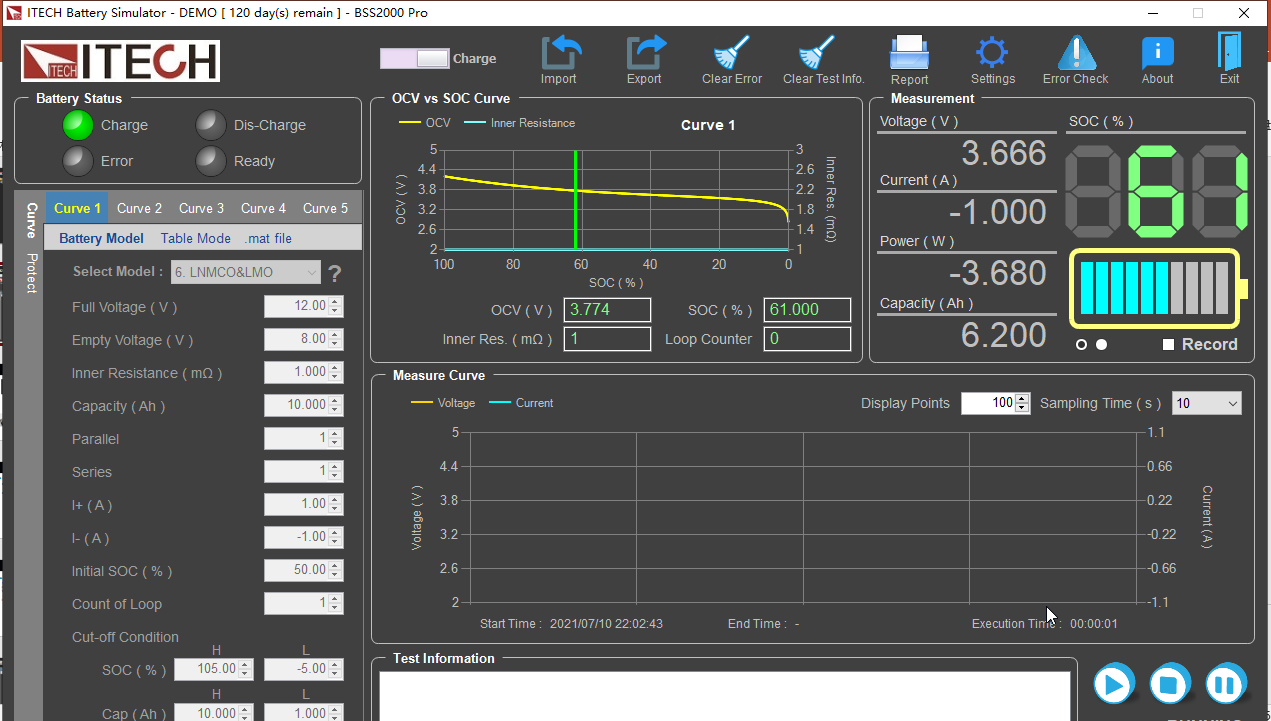Open the Protect side tab
Image resolution: width=1271 pixels, height=721 pixels.
pyautogui.click(x=31, y=273)
